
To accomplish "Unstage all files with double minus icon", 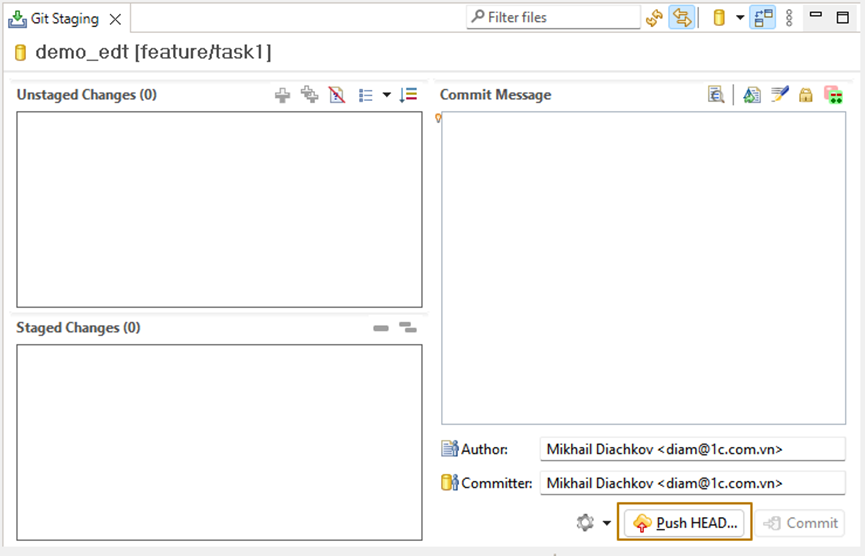I will click(408, 327).
